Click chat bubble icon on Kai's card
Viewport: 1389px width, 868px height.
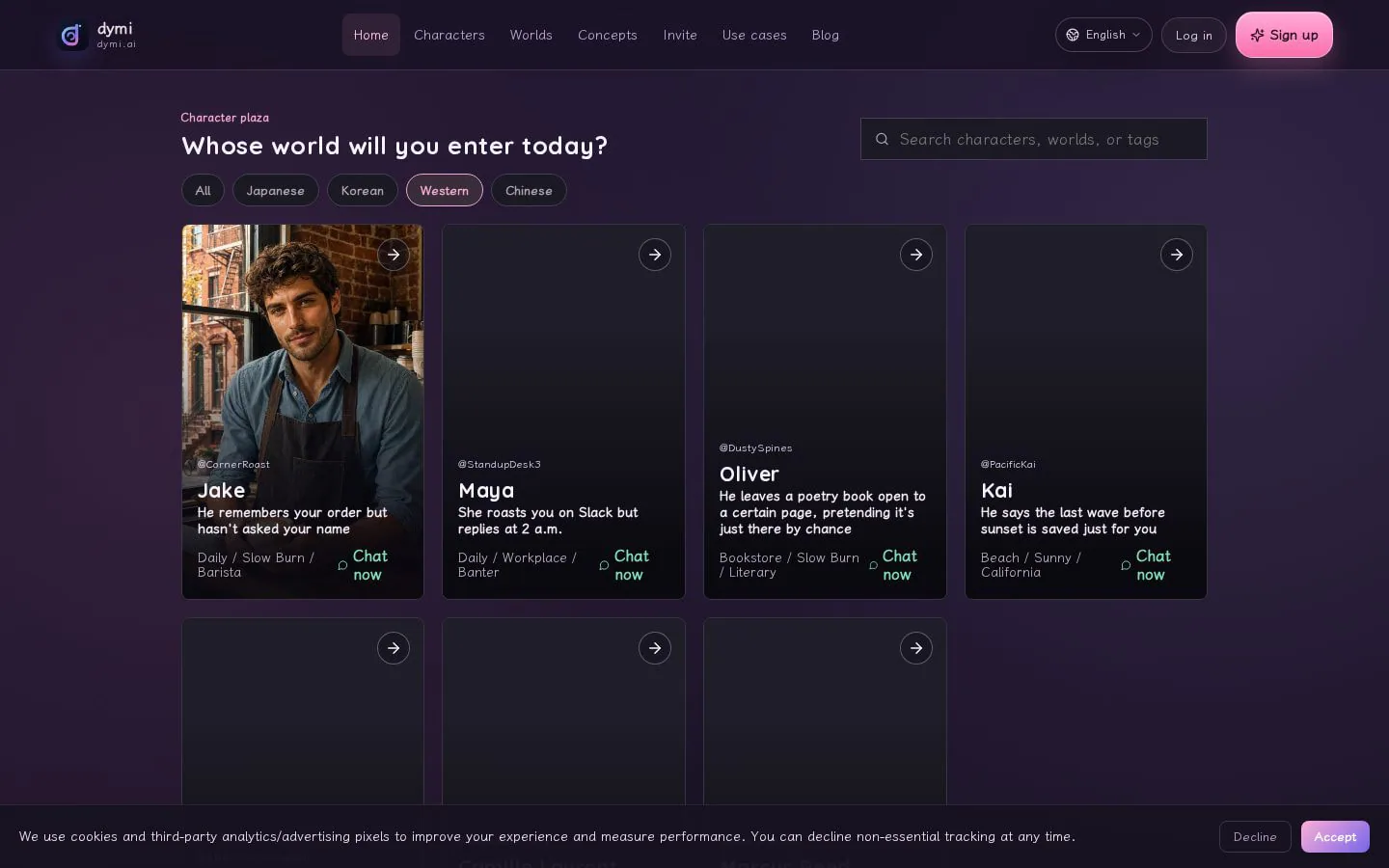pyautogui.click(x=1126, y=565)
